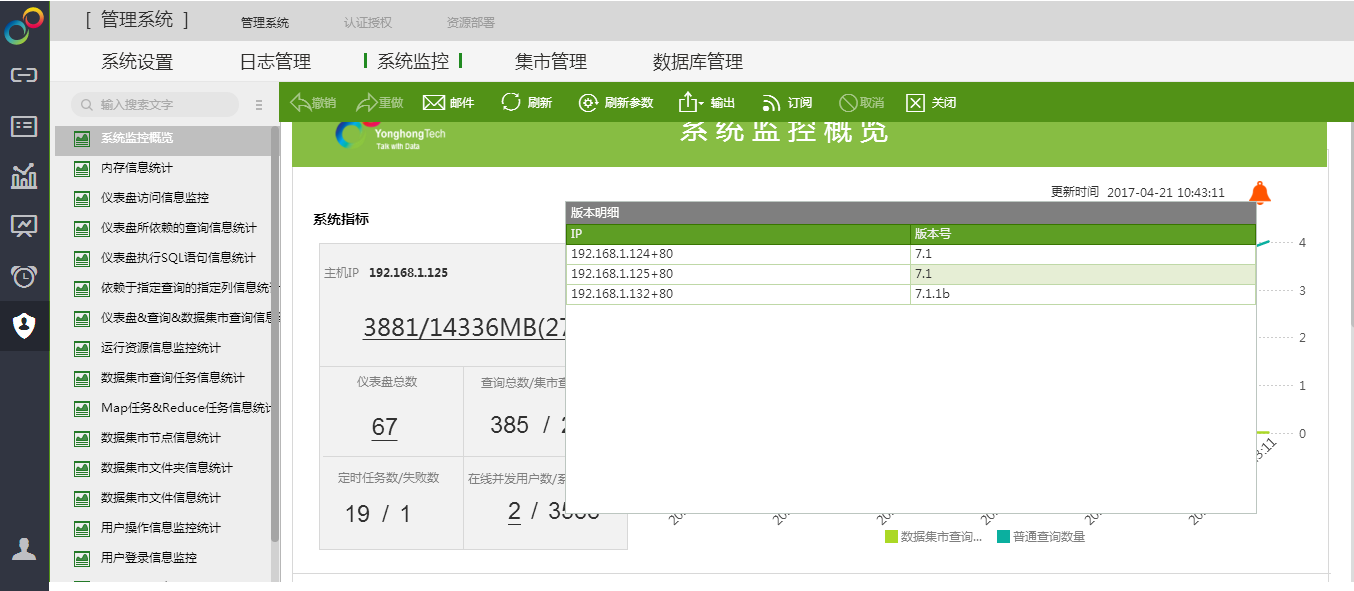Click the 订阅 (Subscribe) feed icon
The height and width of the screenshot is (591, 1354).
pos(771,103)
